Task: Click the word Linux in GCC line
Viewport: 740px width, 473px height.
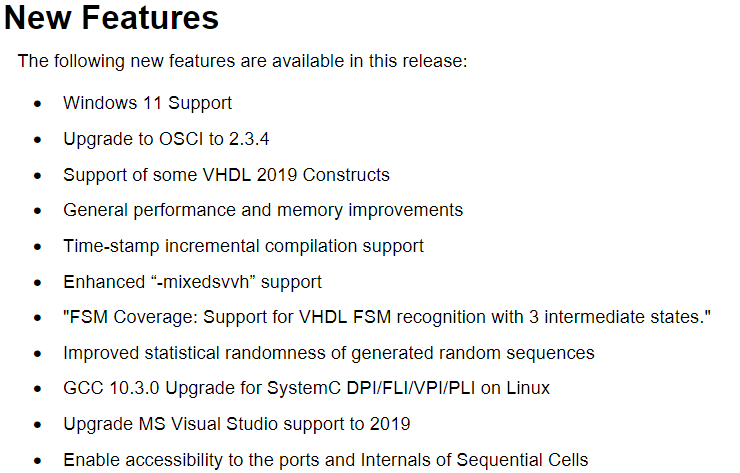Action: (x=528, y=389)
